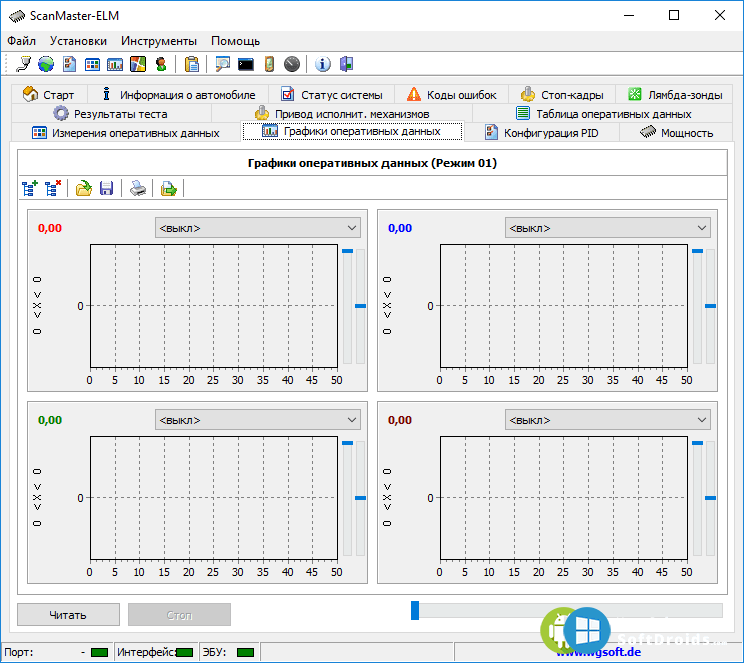Expand the bottom-right graph <выкл> dropdown
The image size is (744, 663).
pos(608,420)
